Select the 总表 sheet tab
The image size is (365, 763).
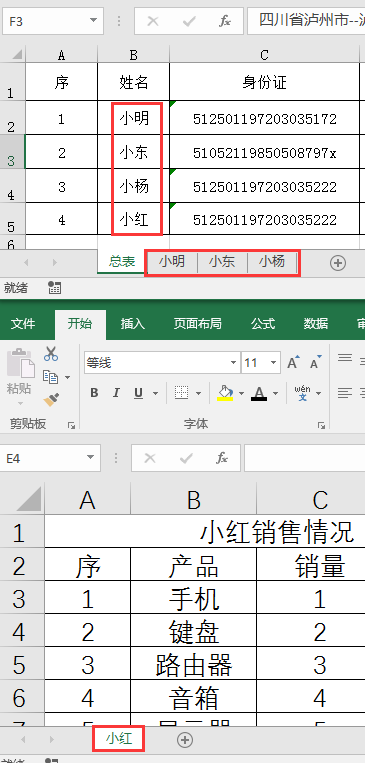click(x=122, y=262)
